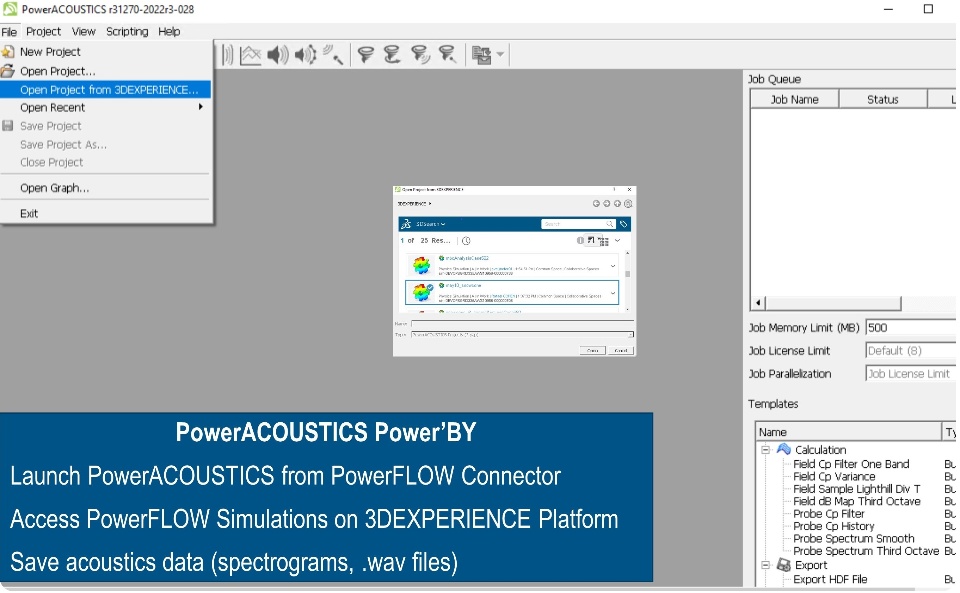This screenshot has width=960, height=593.
Task: Select Field Sample Lighthill Div T template
Action: [857, 489]
